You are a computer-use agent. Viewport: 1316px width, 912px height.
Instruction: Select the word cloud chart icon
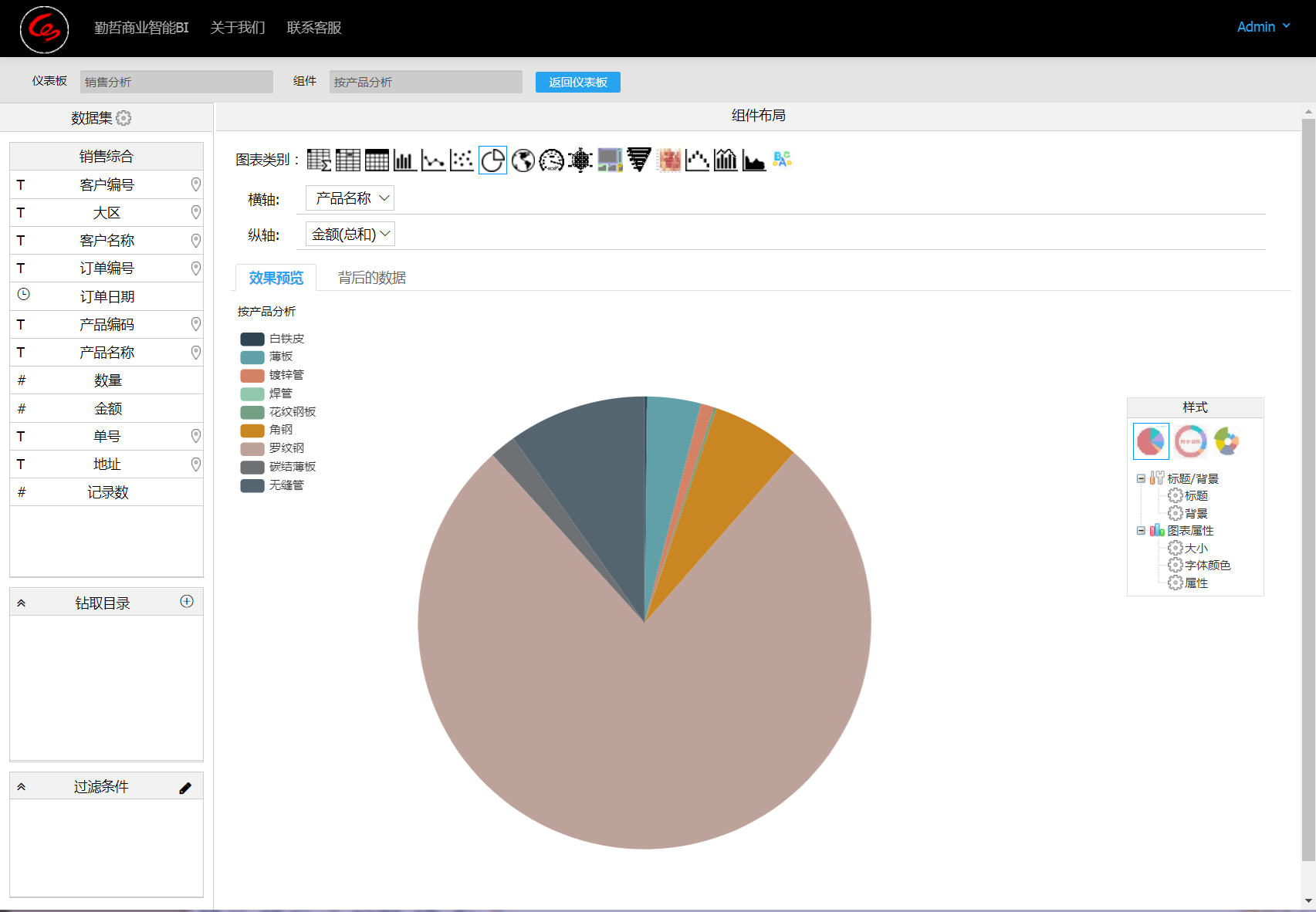(x=782, y=160)
